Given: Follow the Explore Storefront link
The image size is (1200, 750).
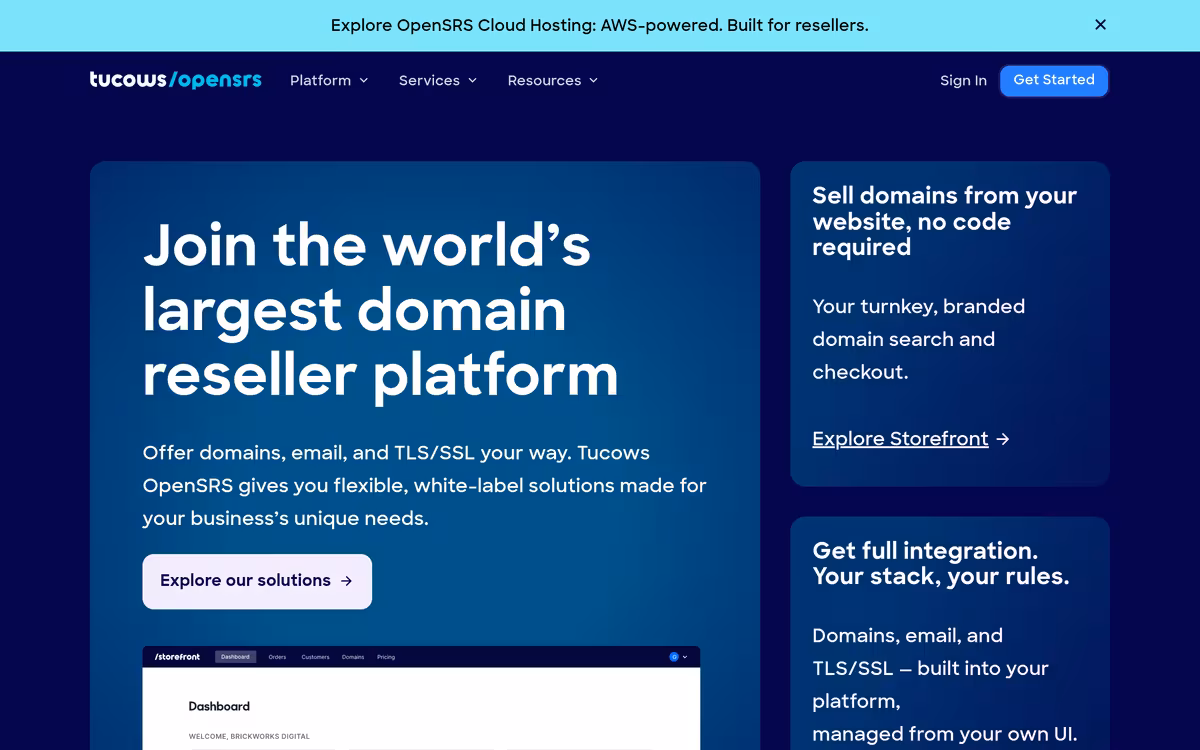Looking at the screenshot, I should click(x=911, y=438).
